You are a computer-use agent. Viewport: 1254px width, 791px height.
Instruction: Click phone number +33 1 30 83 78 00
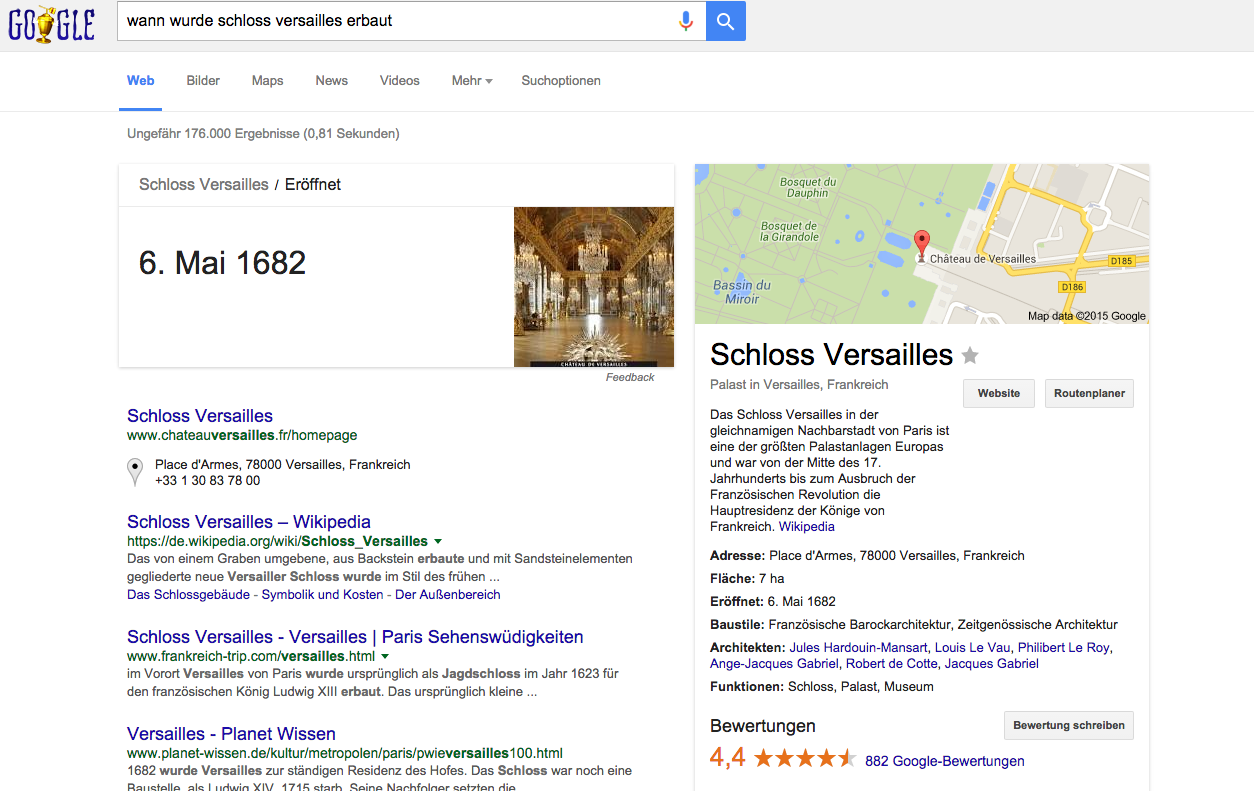[x=207, y=480]
